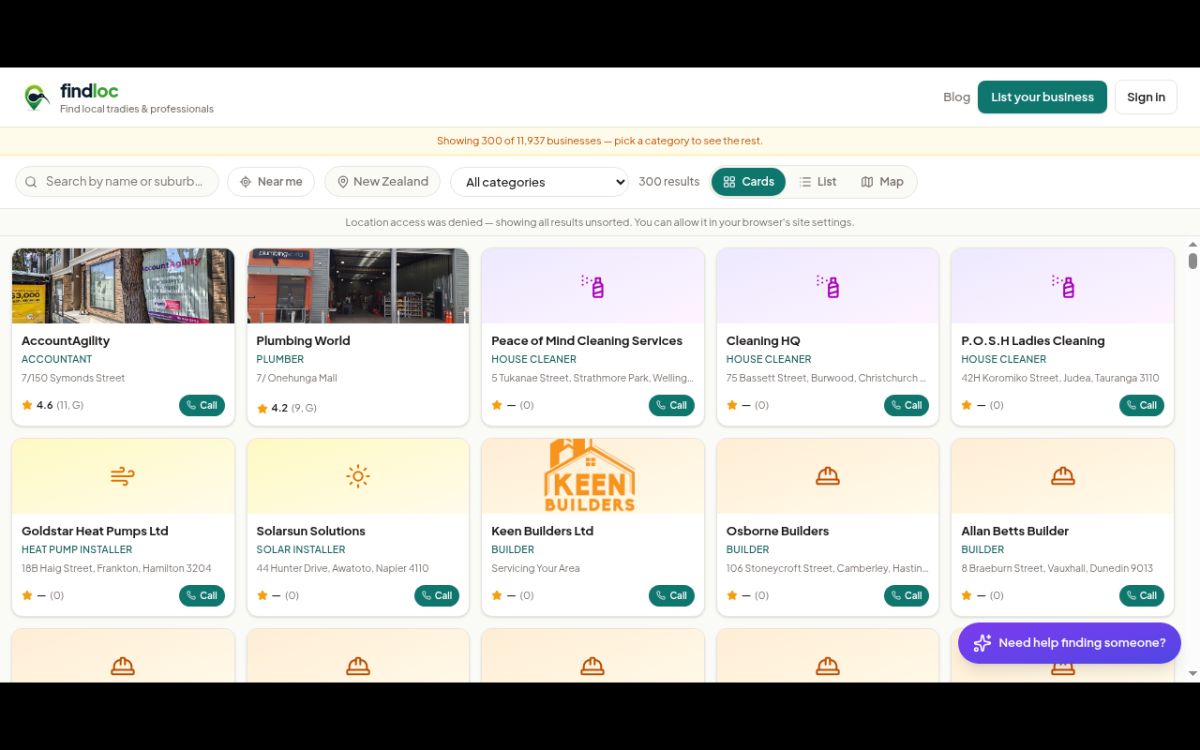Open Plumbing World storefront photo
Screen dimensions: 1200x750
click(358, 286)
